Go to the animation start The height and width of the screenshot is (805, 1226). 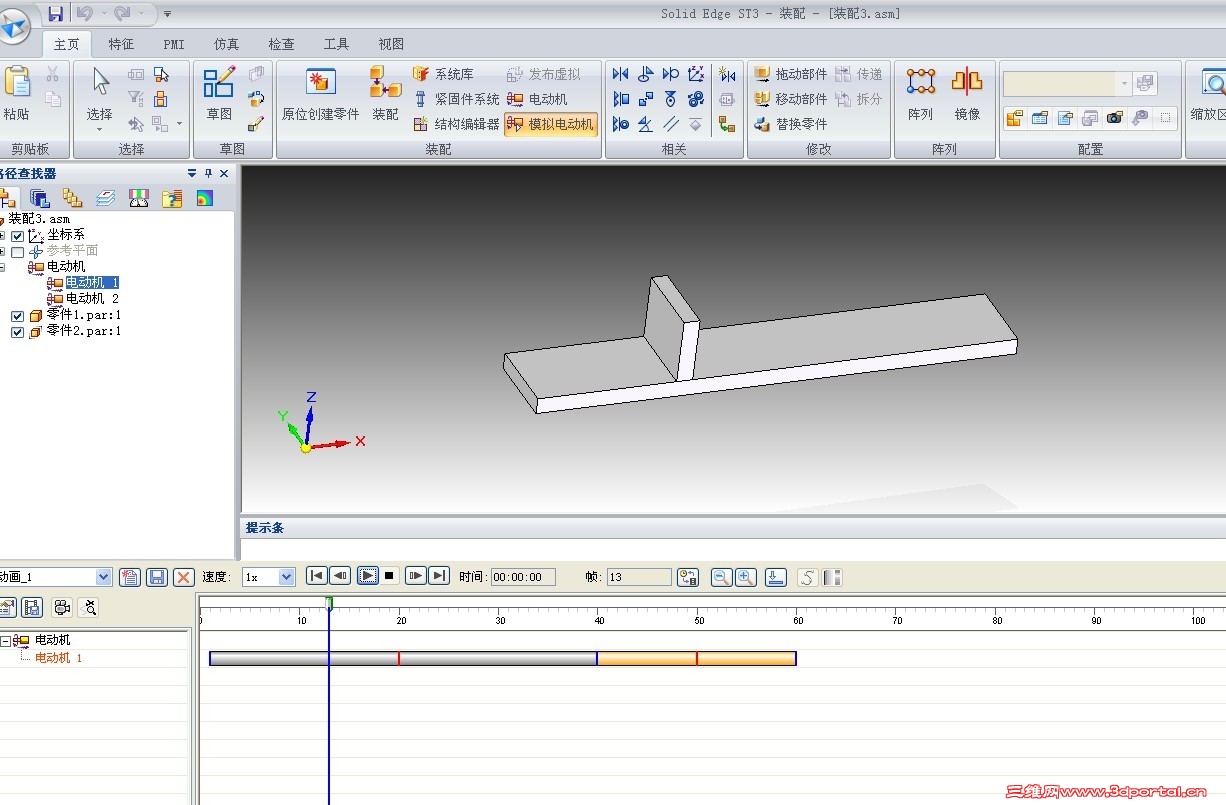point(316,576)
